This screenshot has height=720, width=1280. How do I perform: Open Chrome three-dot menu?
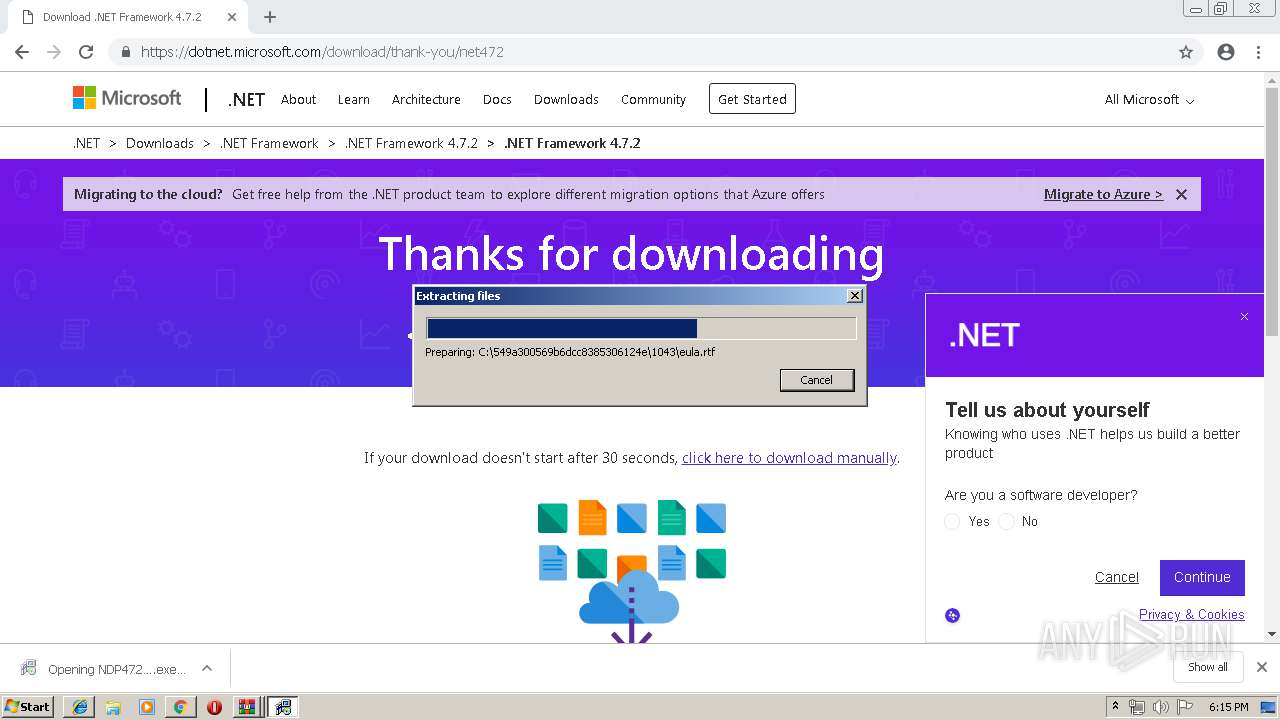(x=1258, y=52)
